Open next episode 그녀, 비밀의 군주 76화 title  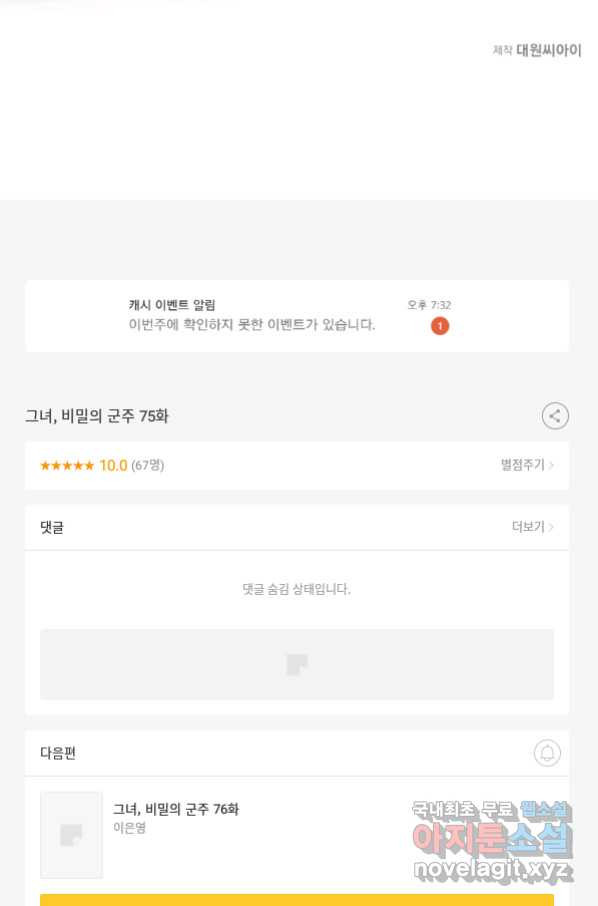pos(176,810)
